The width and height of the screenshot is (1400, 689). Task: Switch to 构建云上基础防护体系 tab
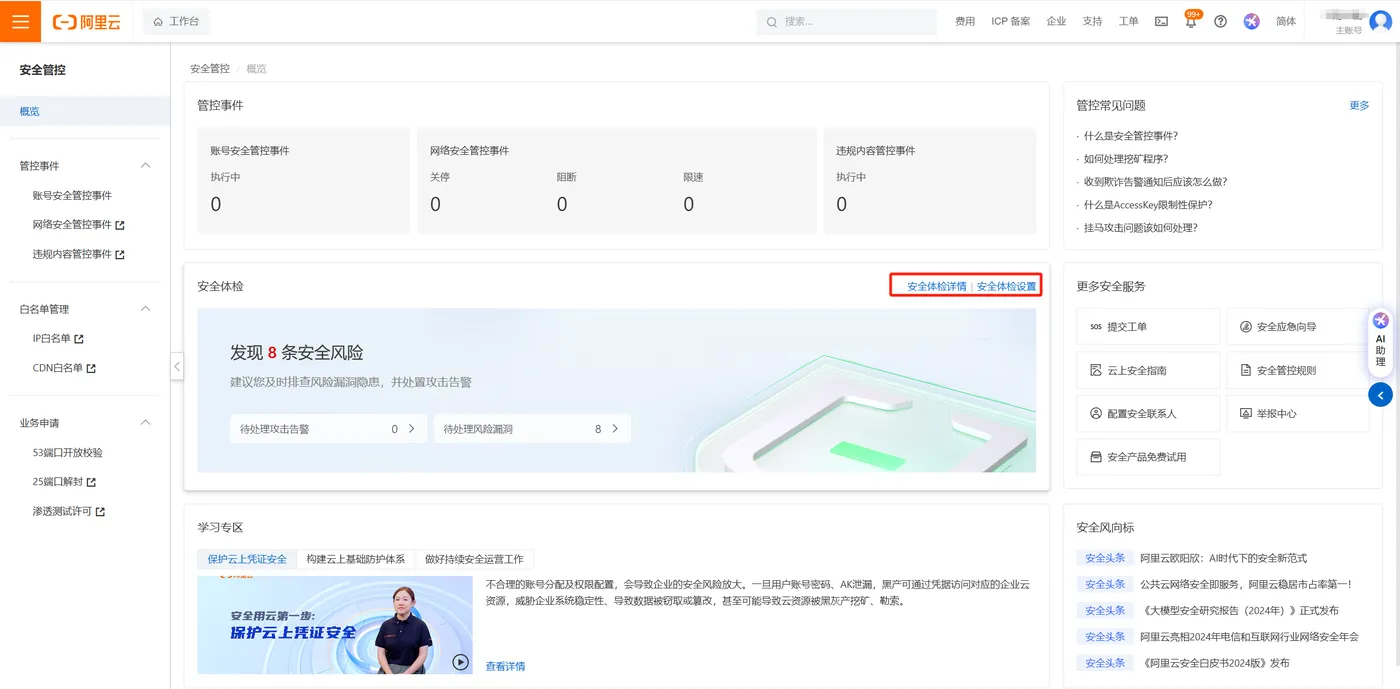[x=356, y=559]
